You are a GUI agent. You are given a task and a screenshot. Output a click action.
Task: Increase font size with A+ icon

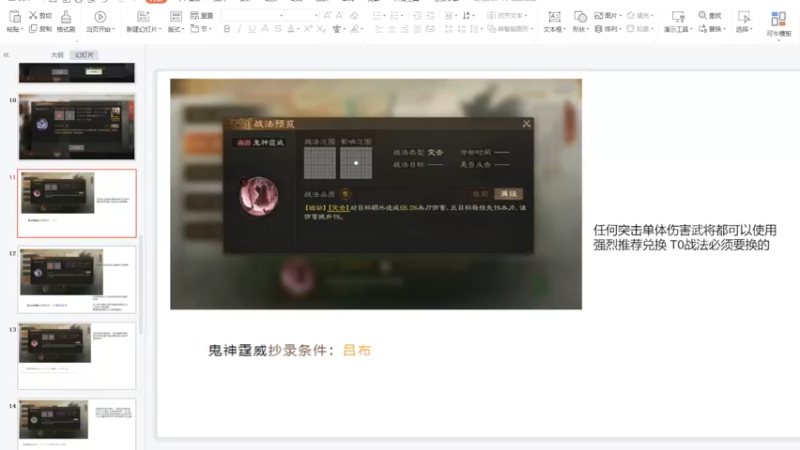(x=327, y=15)
